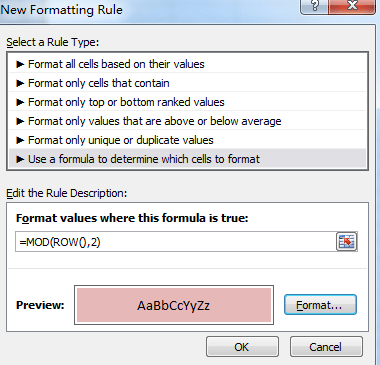Screen dimensions: 380x365
Task: Select Use a formula to determine cells
Action: tap(187, 159)
